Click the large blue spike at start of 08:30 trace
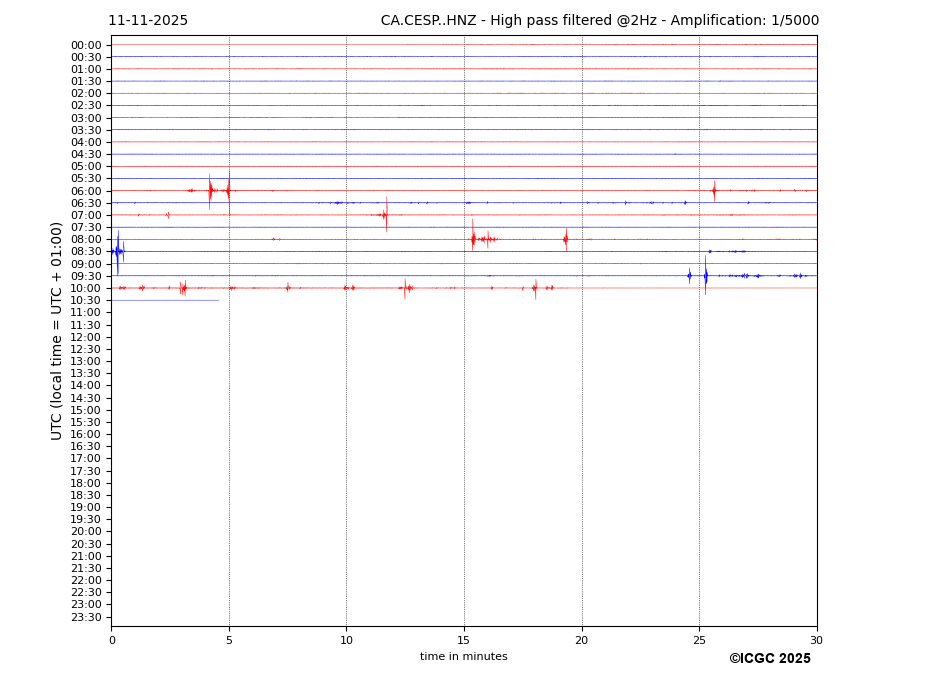This screenshot has width=927, height=696. pos(118,252)
